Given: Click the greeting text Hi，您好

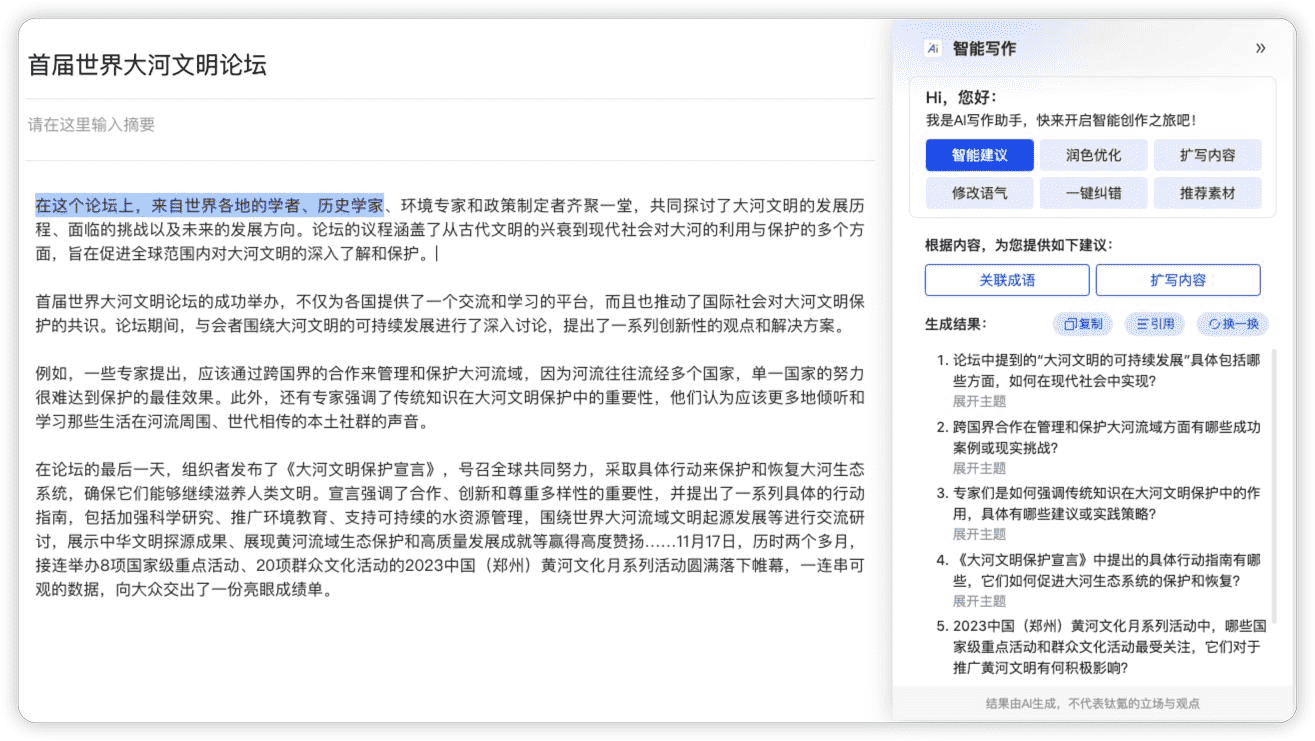Looking at the screenshot, I should (x=961, y=97).
